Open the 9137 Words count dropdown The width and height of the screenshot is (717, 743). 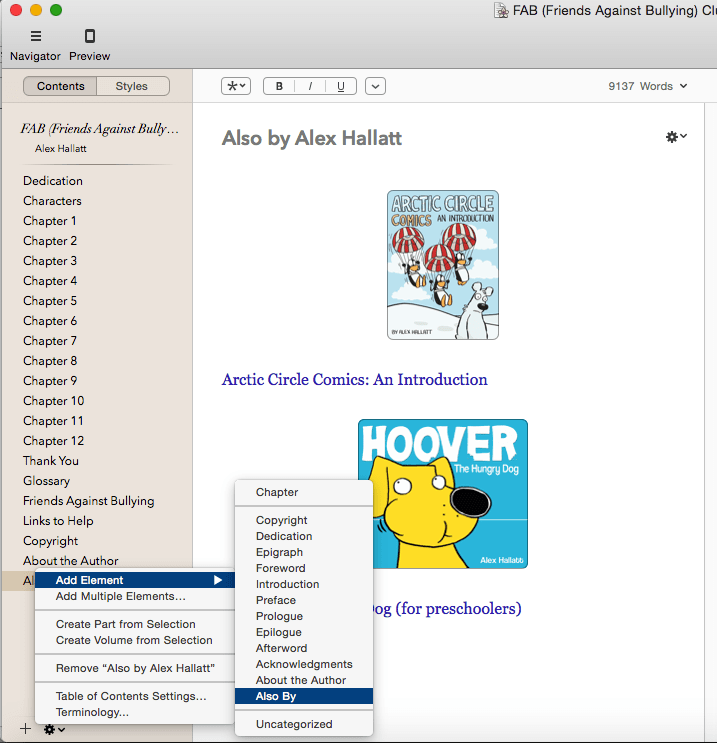[648, 86]
